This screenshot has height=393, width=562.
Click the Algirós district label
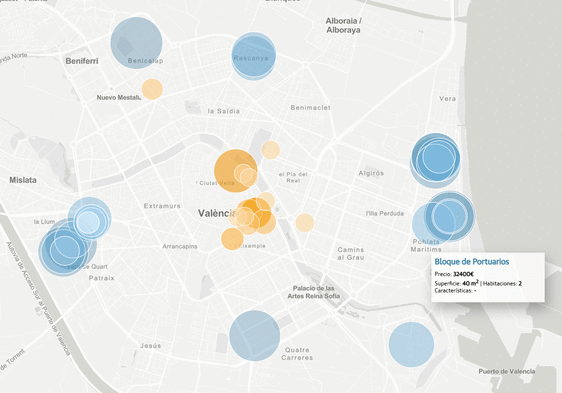[371, 173]
